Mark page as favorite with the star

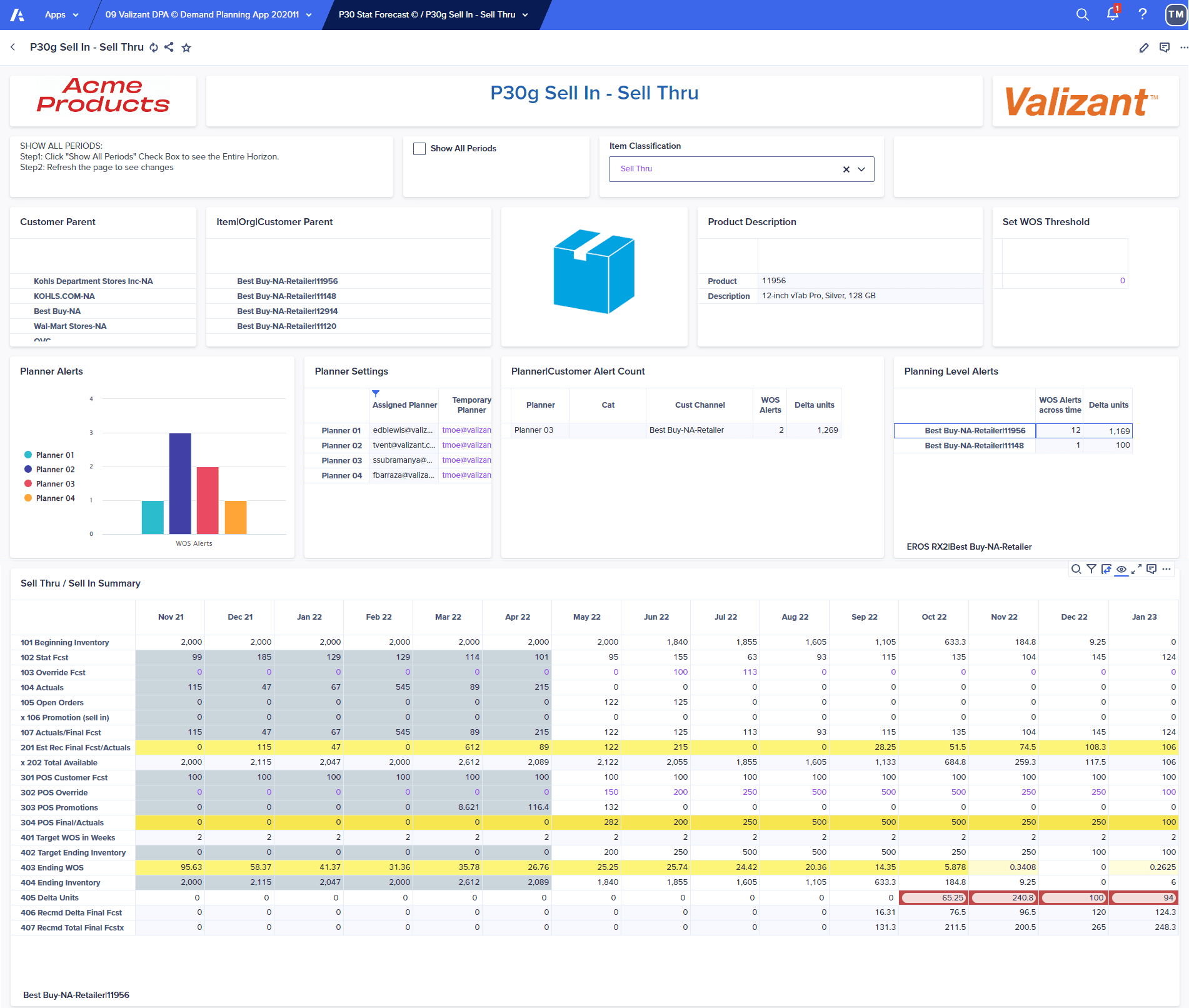point(186,48)
